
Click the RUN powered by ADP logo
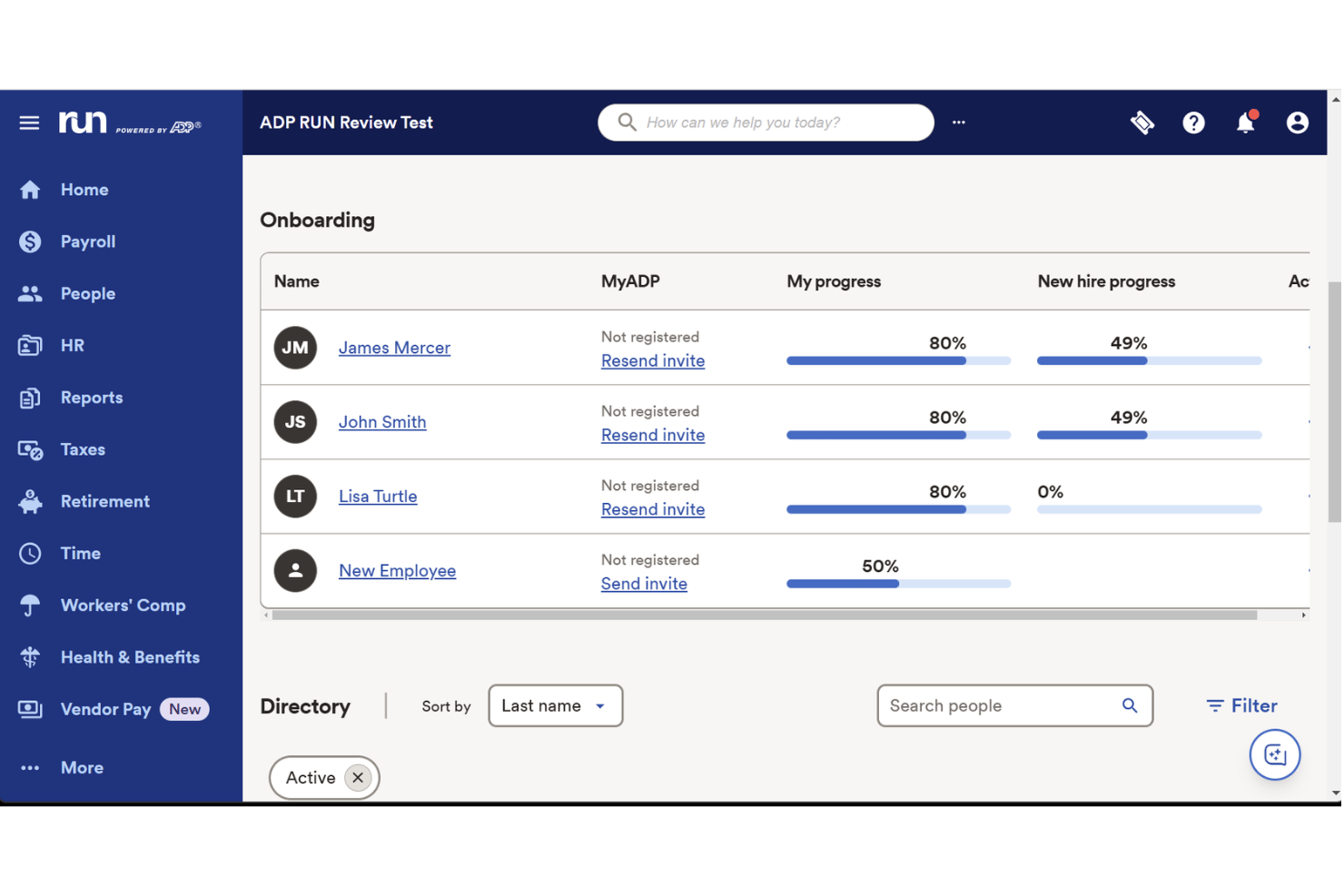point(130,123)
